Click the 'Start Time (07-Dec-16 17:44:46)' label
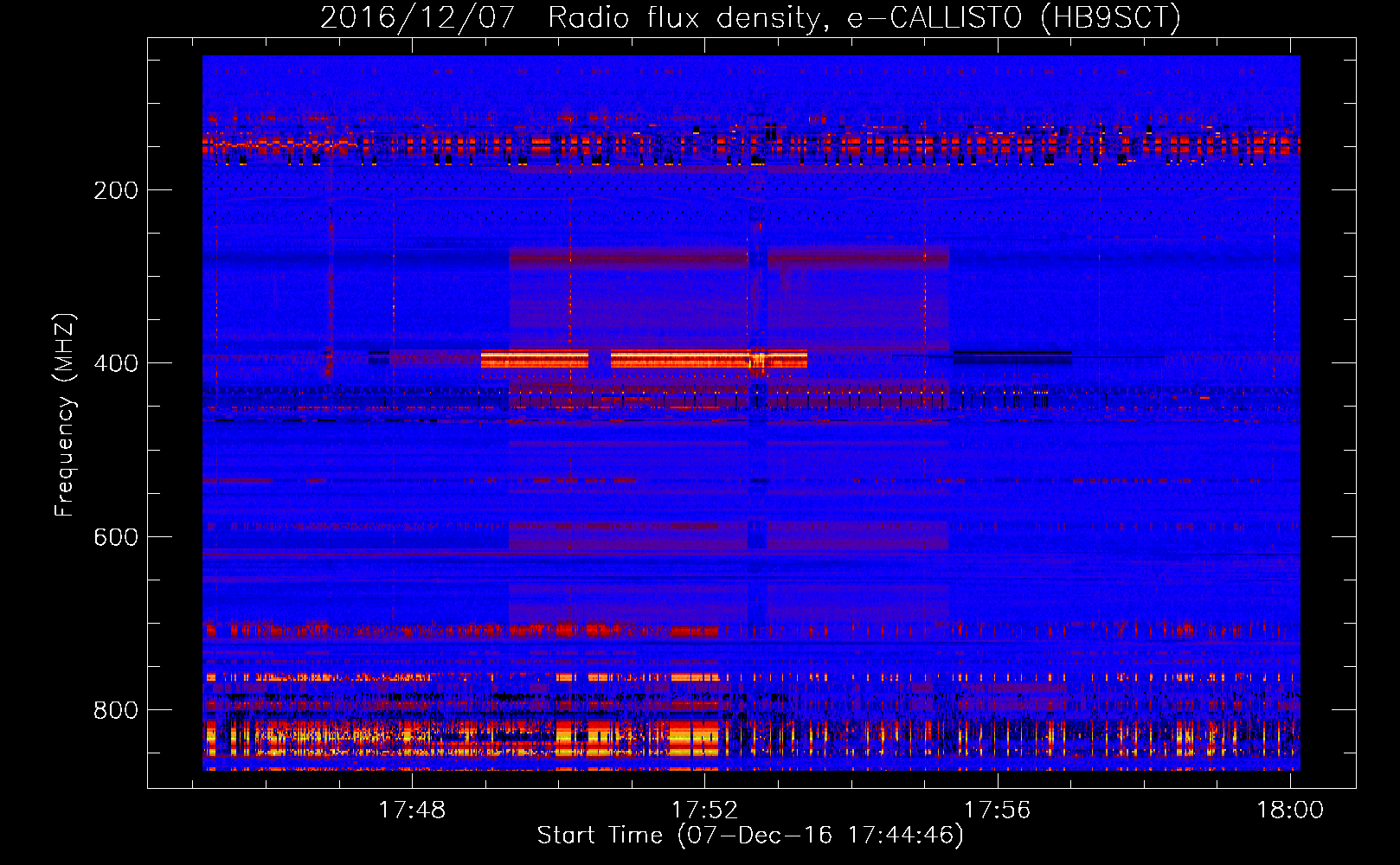 point(750,836)
